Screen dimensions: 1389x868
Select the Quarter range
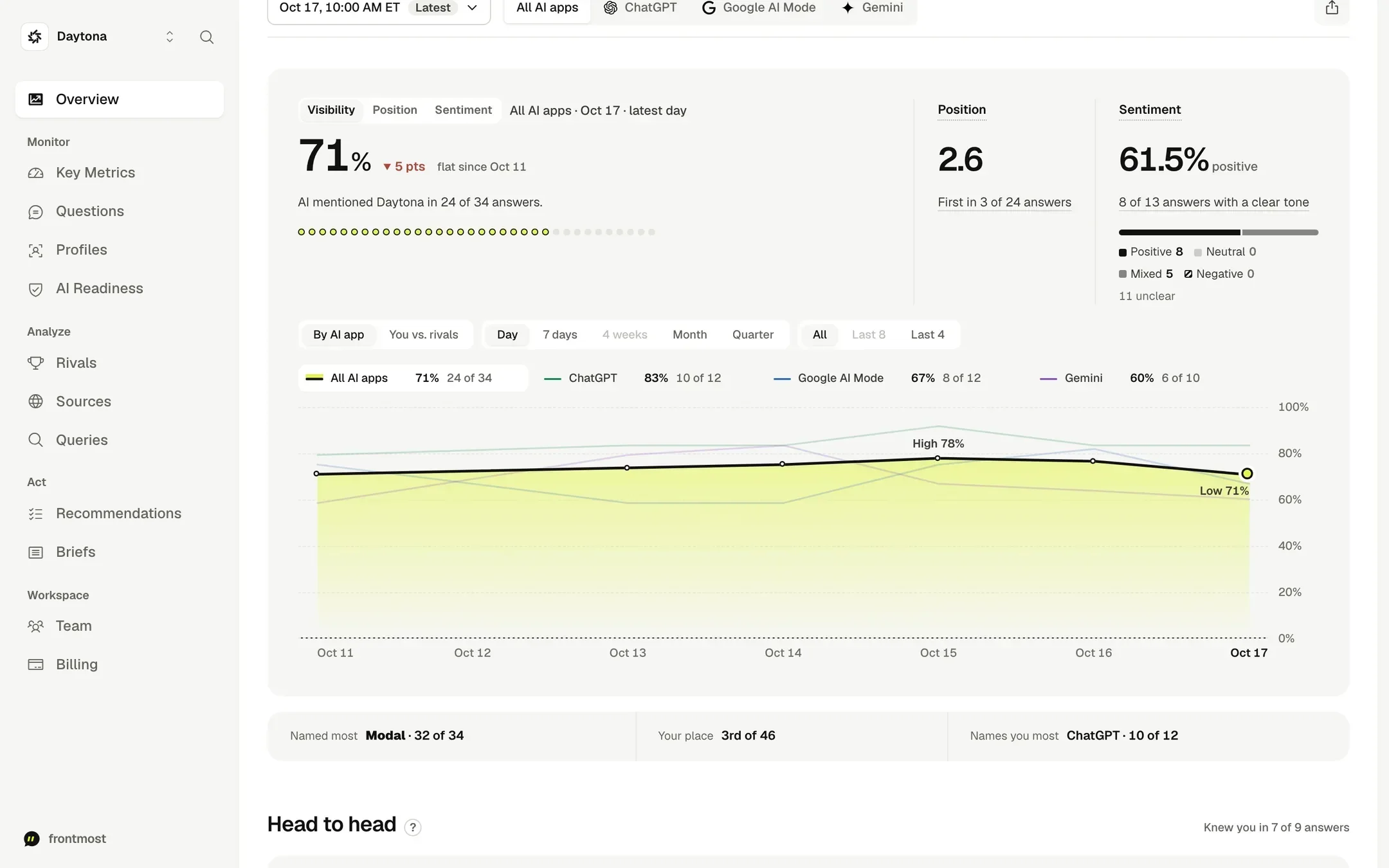coord(752,335)
